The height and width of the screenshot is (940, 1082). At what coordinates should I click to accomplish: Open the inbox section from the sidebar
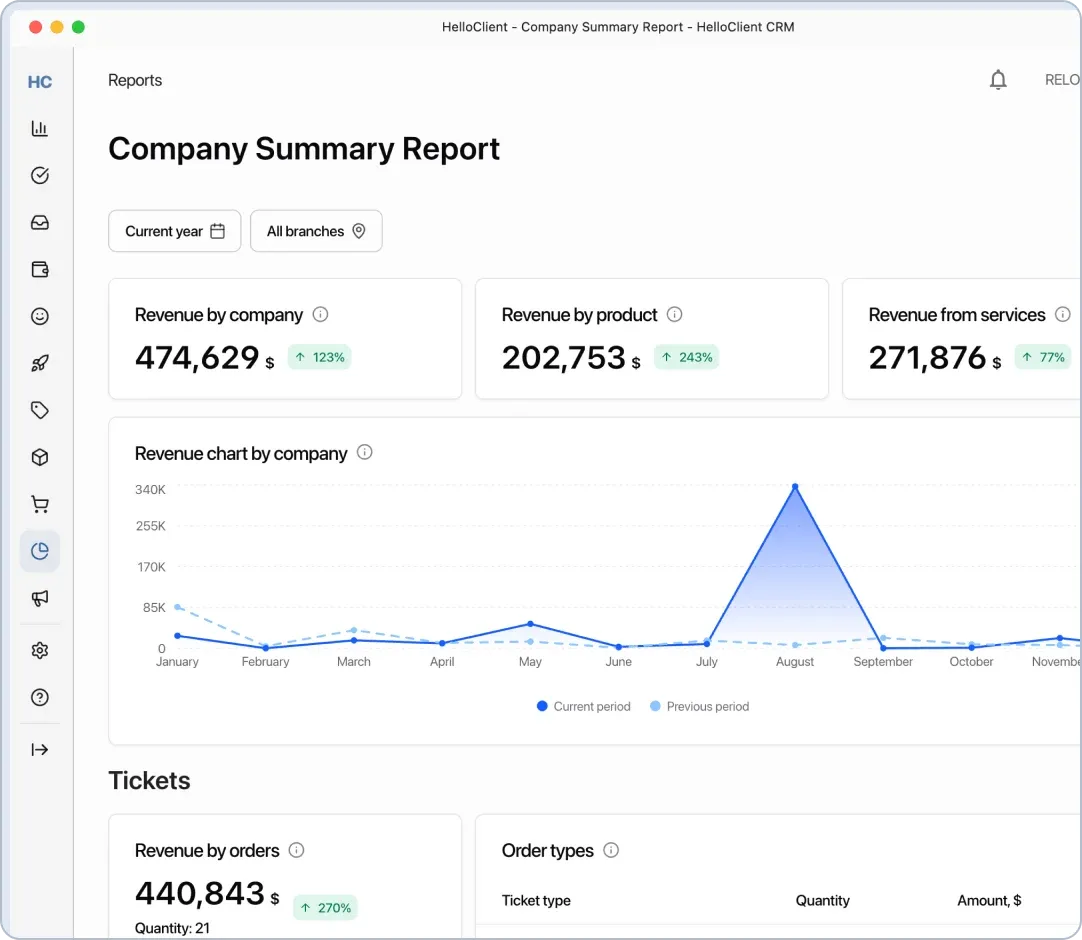tap(40, 222)
